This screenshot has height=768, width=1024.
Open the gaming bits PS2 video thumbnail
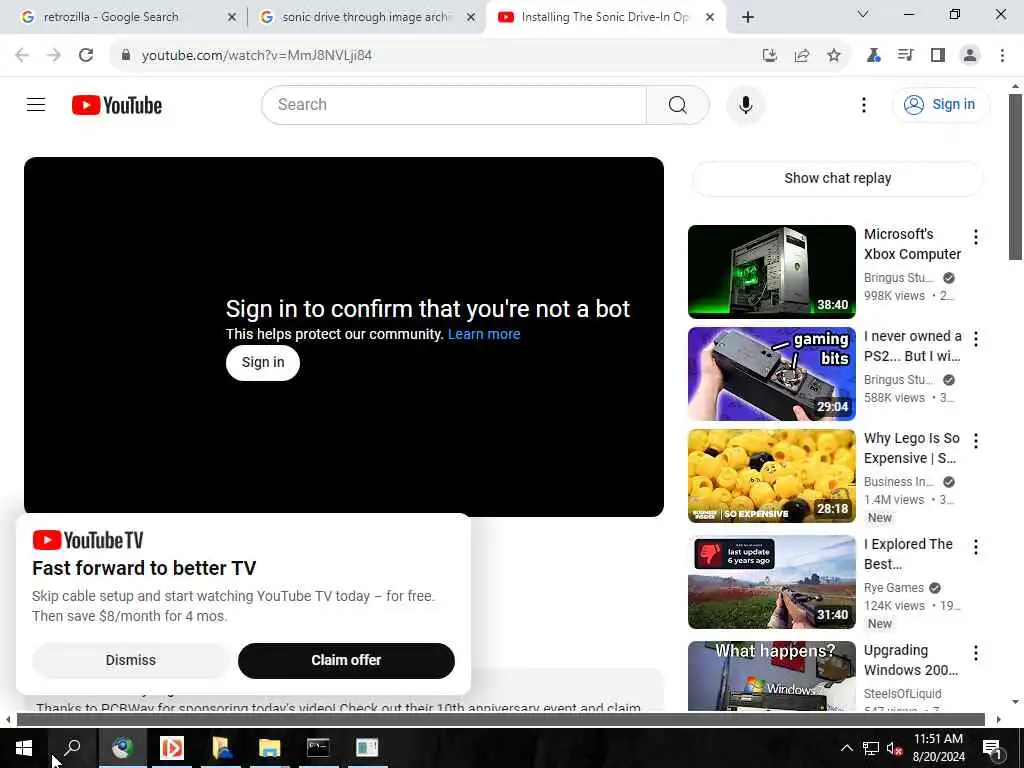[771, 374]
